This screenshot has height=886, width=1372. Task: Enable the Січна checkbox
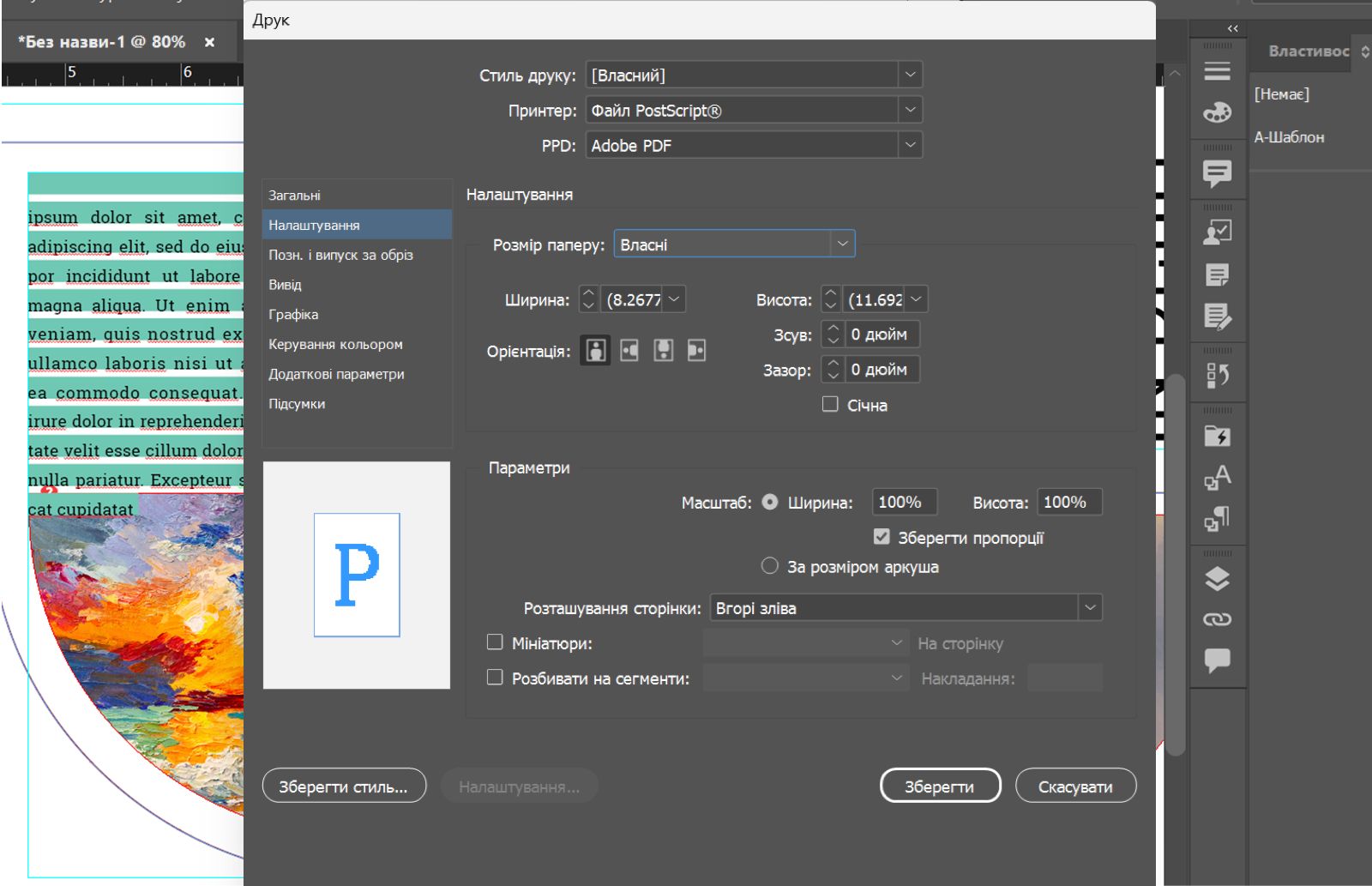[x=830, y=404]
